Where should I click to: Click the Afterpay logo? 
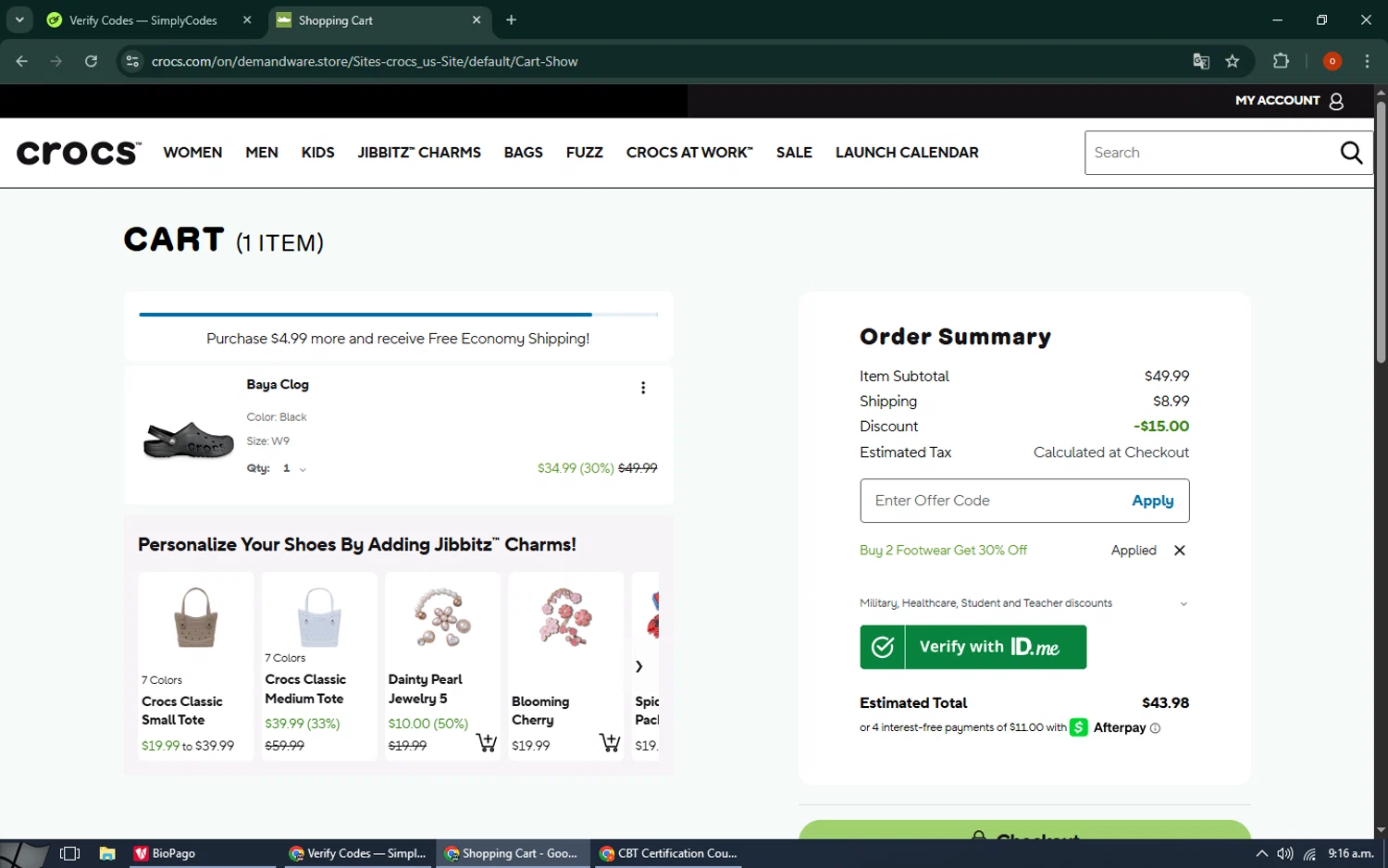pyautogui.click(x=1109, y=727)
